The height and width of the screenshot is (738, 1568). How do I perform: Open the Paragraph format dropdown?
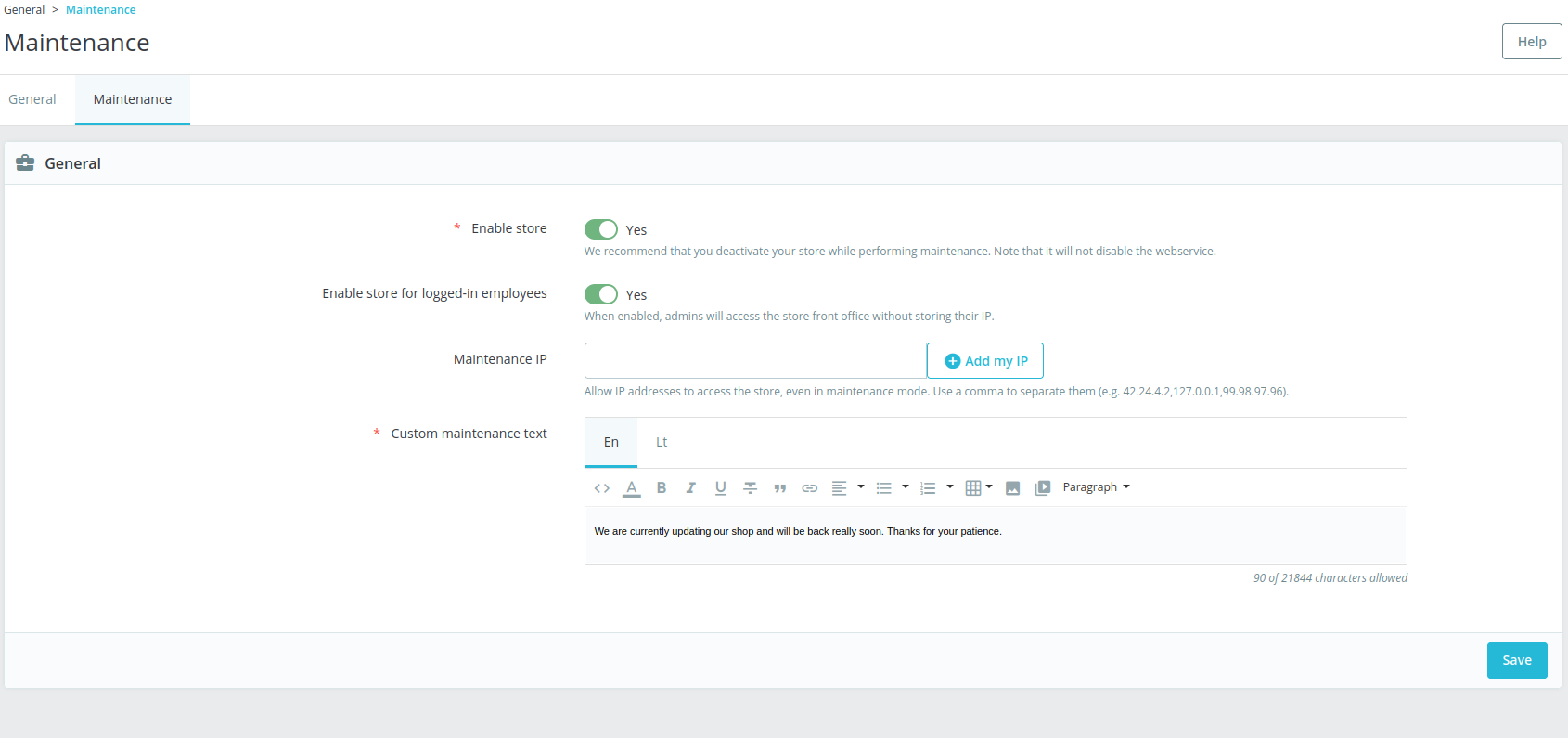[1096, 487]
